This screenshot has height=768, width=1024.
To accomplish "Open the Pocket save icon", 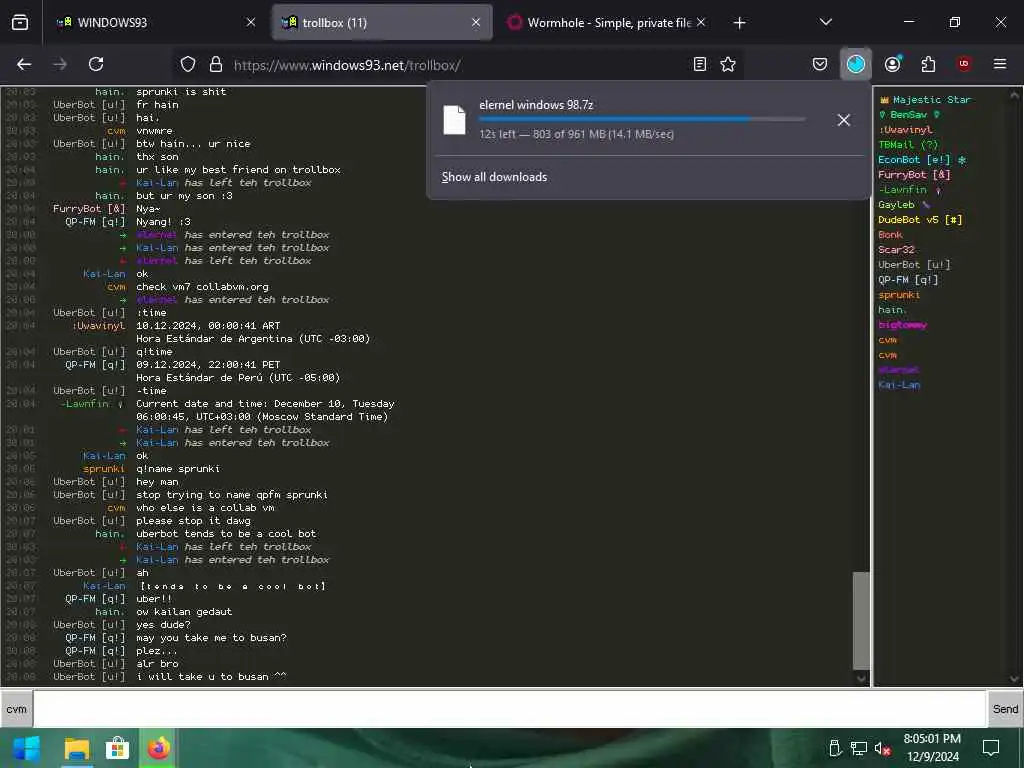I will click(820, 64).
